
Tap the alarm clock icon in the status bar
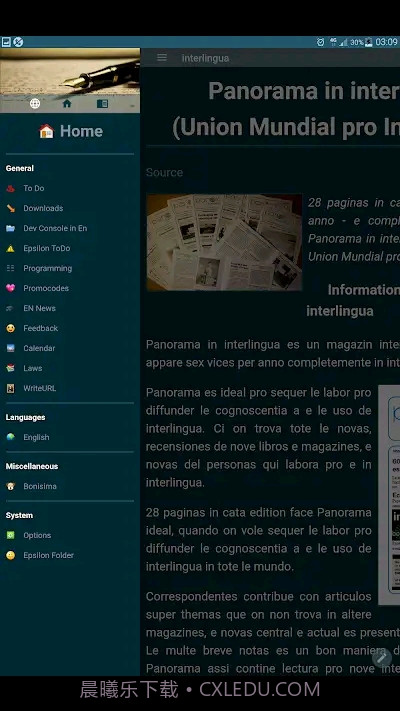pos(321,42)
